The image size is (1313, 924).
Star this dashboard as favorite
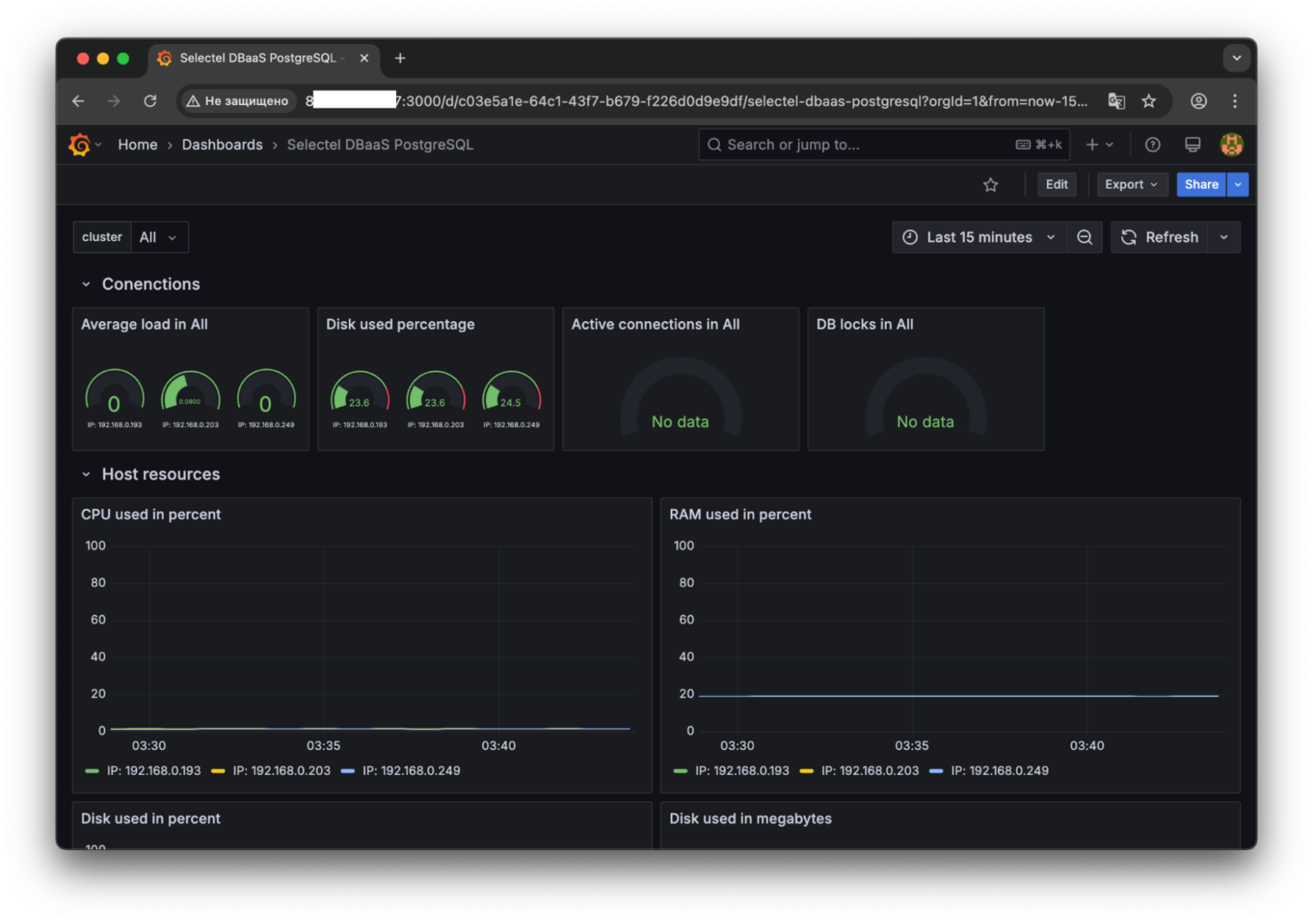click(x=990, y=185)
